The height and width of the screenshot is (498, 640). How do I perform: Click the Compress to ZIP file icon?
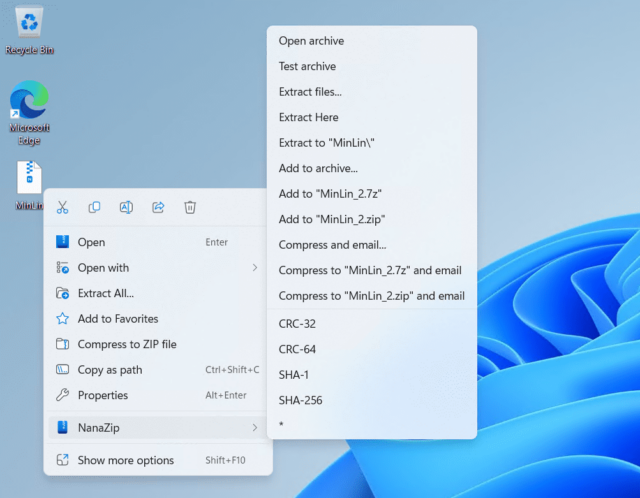[x=62, y=344]
